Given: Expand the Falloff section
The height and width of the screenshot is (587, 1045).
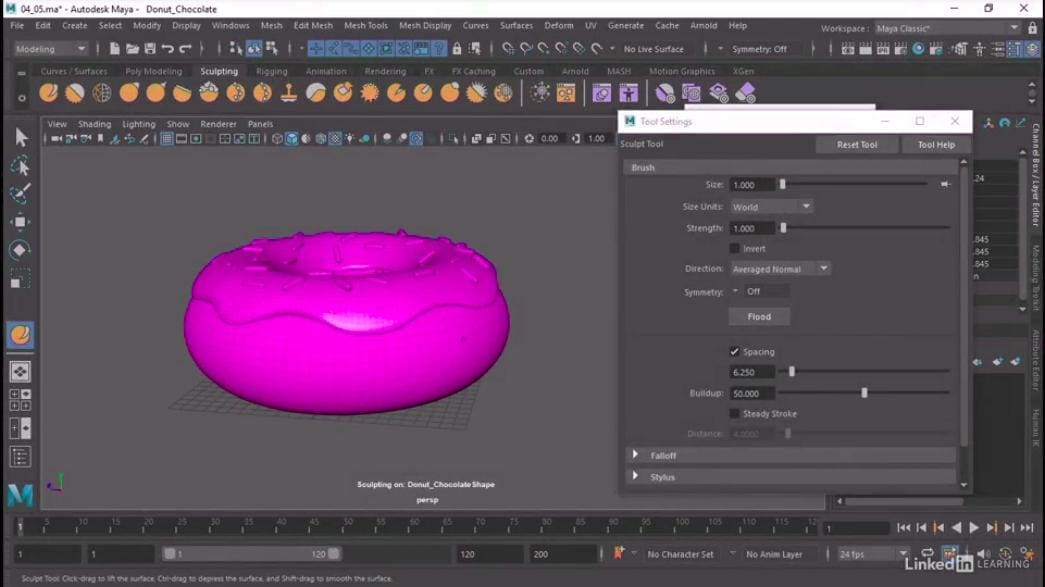Looking at the screenshot, I should 635,455.
